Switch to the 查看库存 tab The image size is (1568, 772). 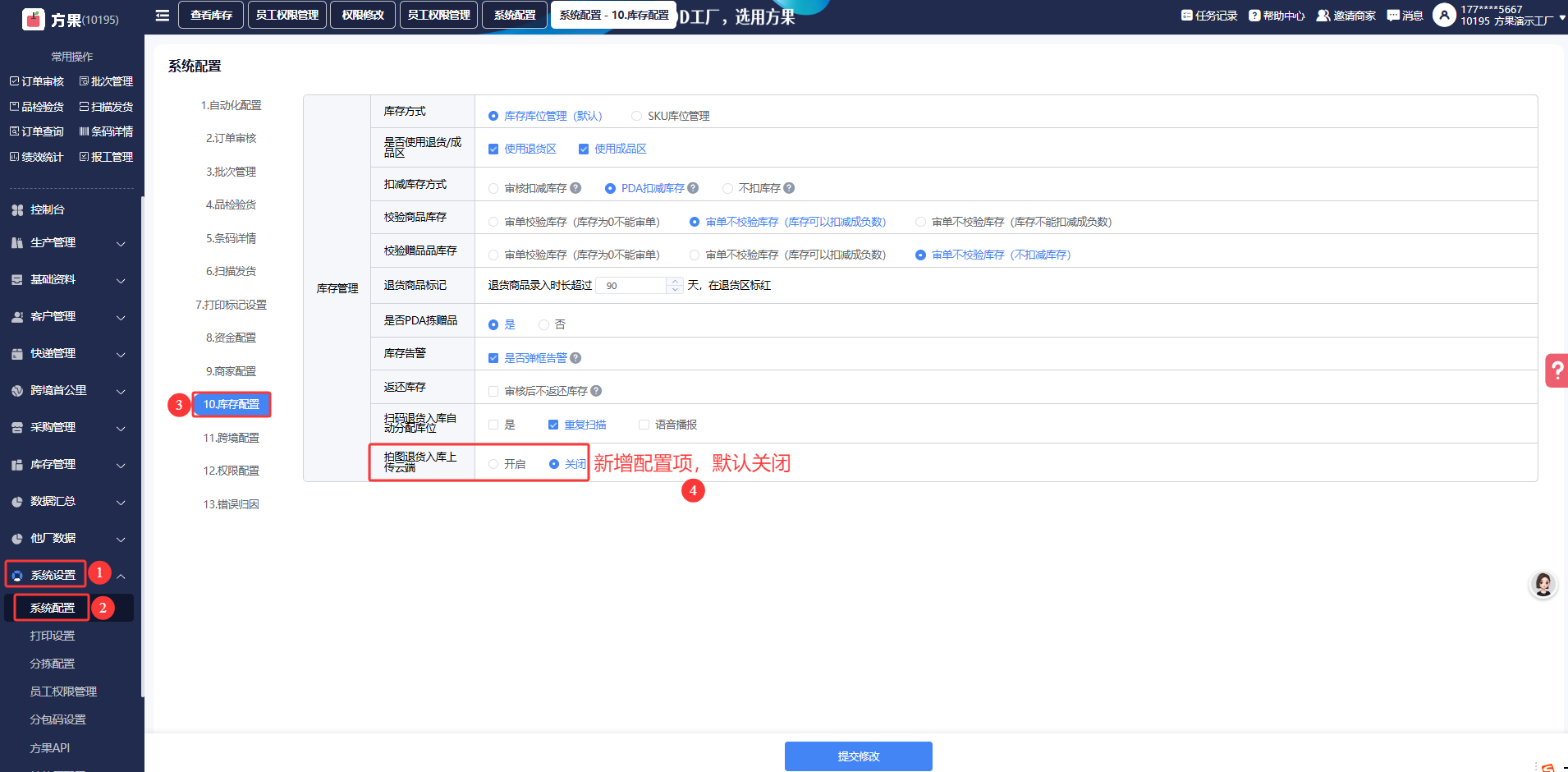(x=211, y=16)
